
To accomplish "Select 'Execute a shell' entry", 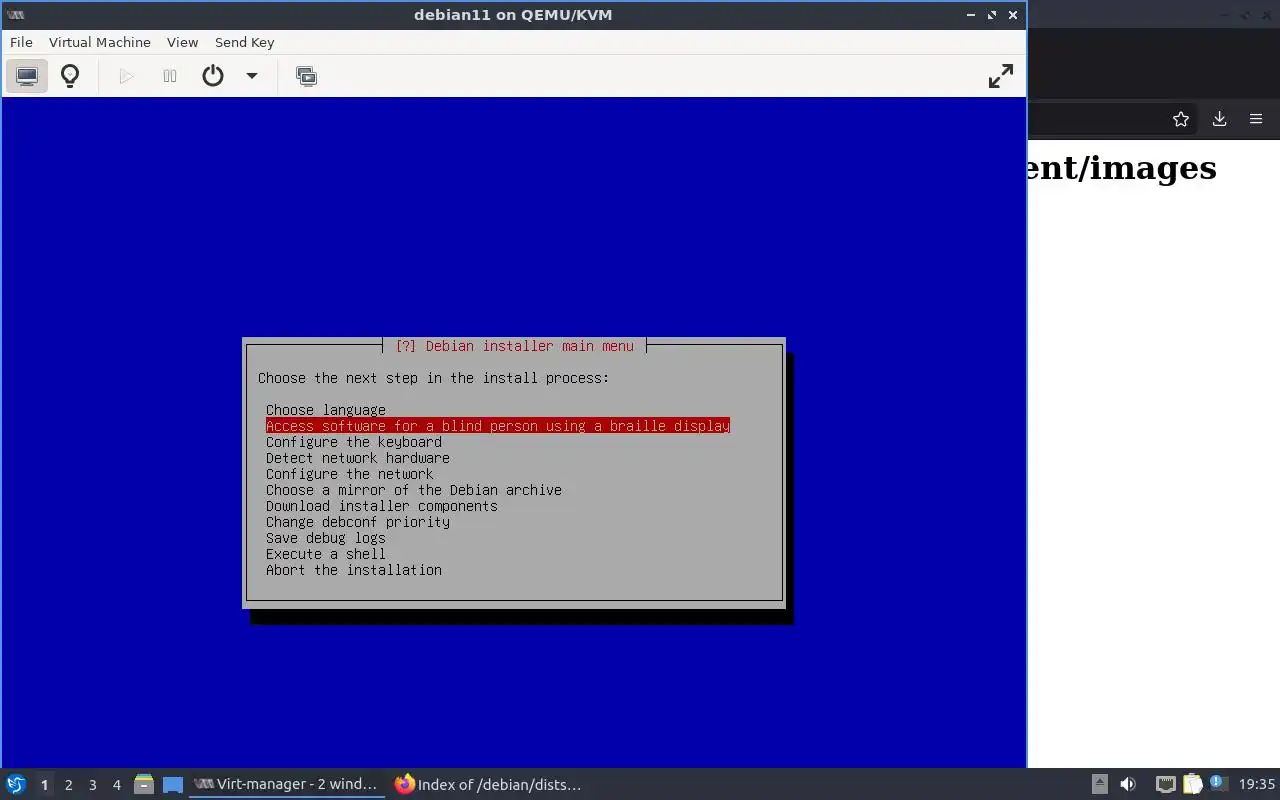I will coord(326,554).
